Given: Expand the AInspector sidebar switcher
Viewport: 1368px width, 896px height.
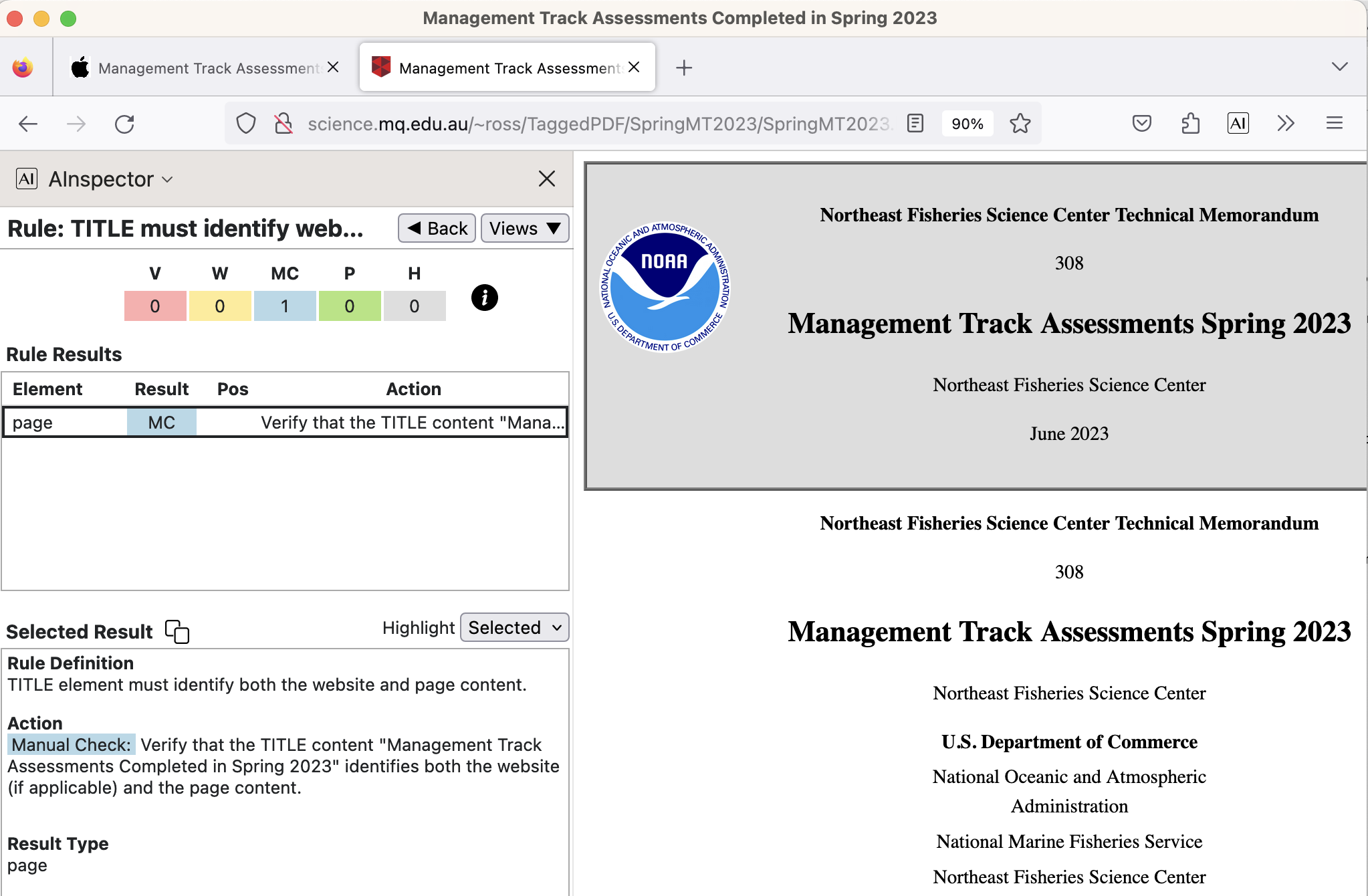Looking at the screenshot, I should (x=110, y=179).
